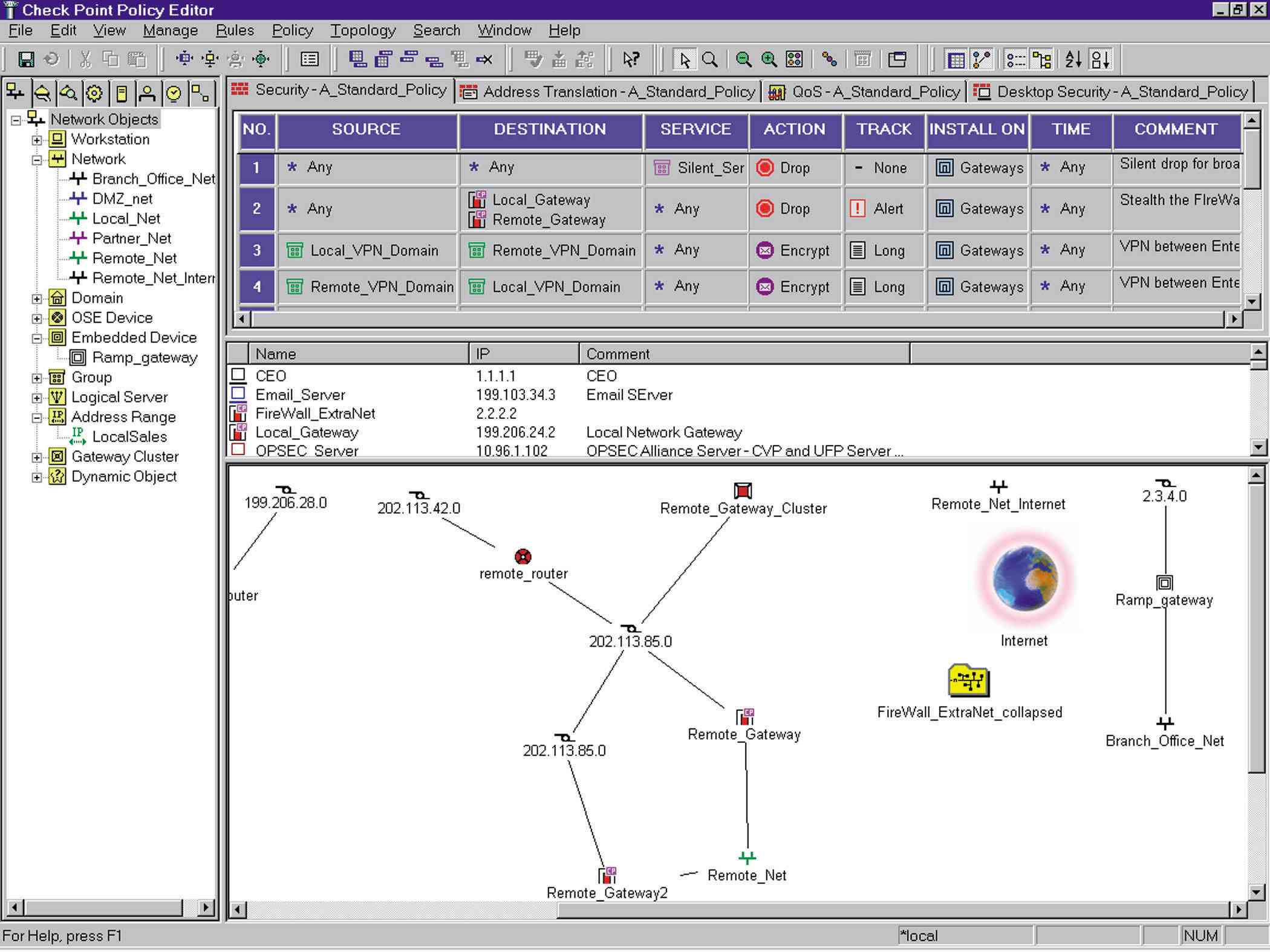Open the Services tab in objects tree
This screenshot has width=1270, height=952.
tap(42, 93)
